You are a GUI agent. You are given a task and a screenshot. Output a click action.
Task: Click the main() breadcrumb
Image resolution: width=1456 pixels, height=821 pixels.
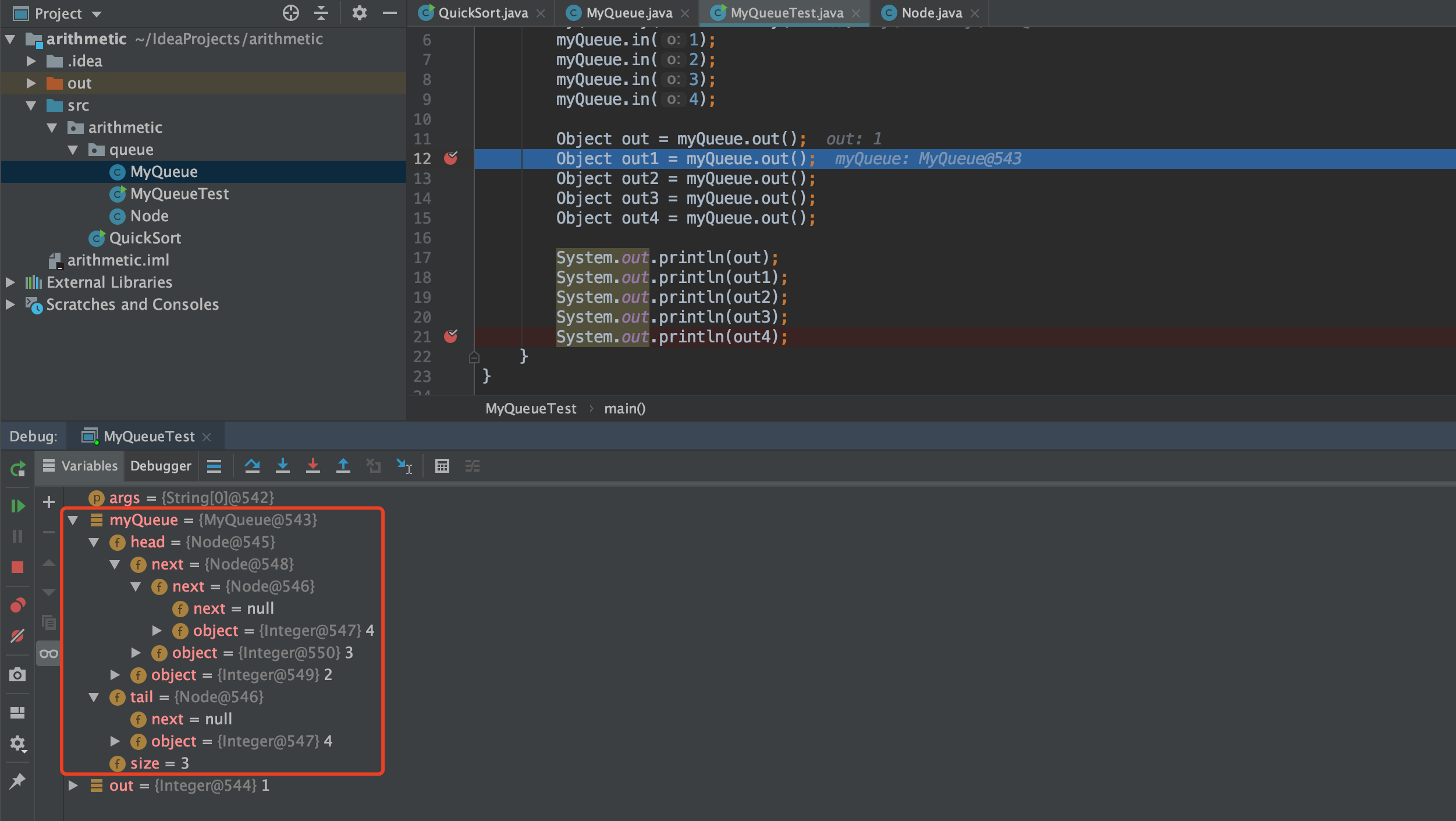tap(624, 409)
